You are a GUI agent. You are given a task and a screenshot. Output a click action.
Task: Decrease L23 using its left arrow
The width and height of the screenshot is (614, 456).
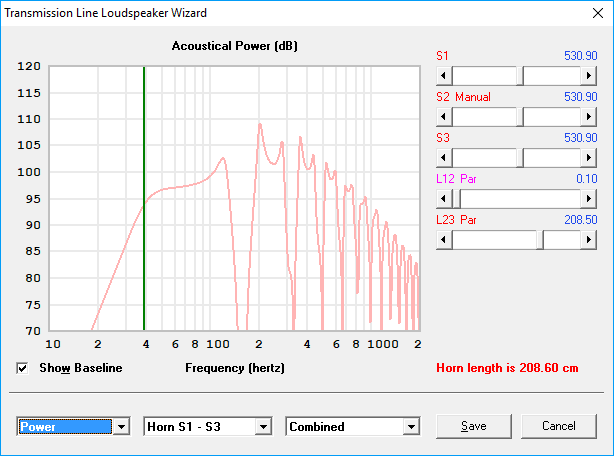[443, 240]
